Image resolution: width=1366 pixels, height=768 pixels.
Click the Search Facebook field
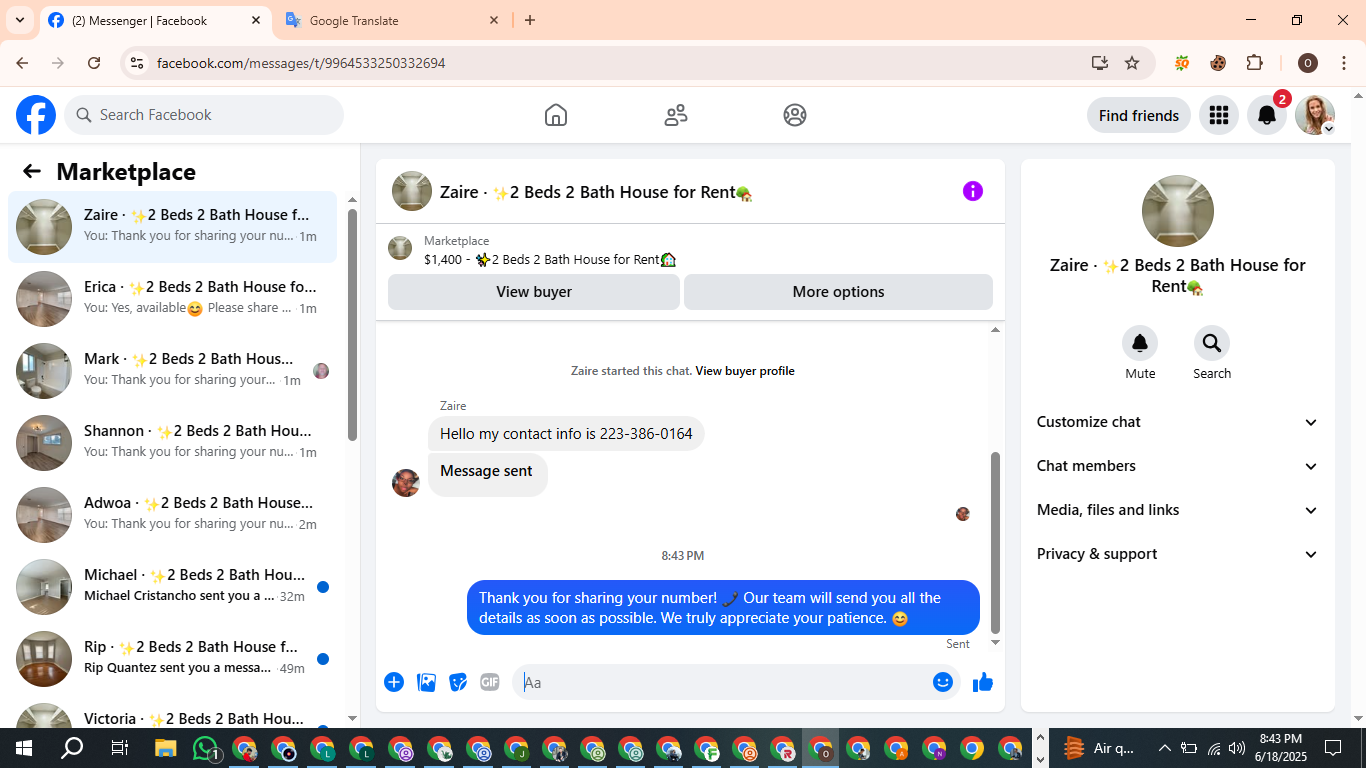tap(204, 115)
